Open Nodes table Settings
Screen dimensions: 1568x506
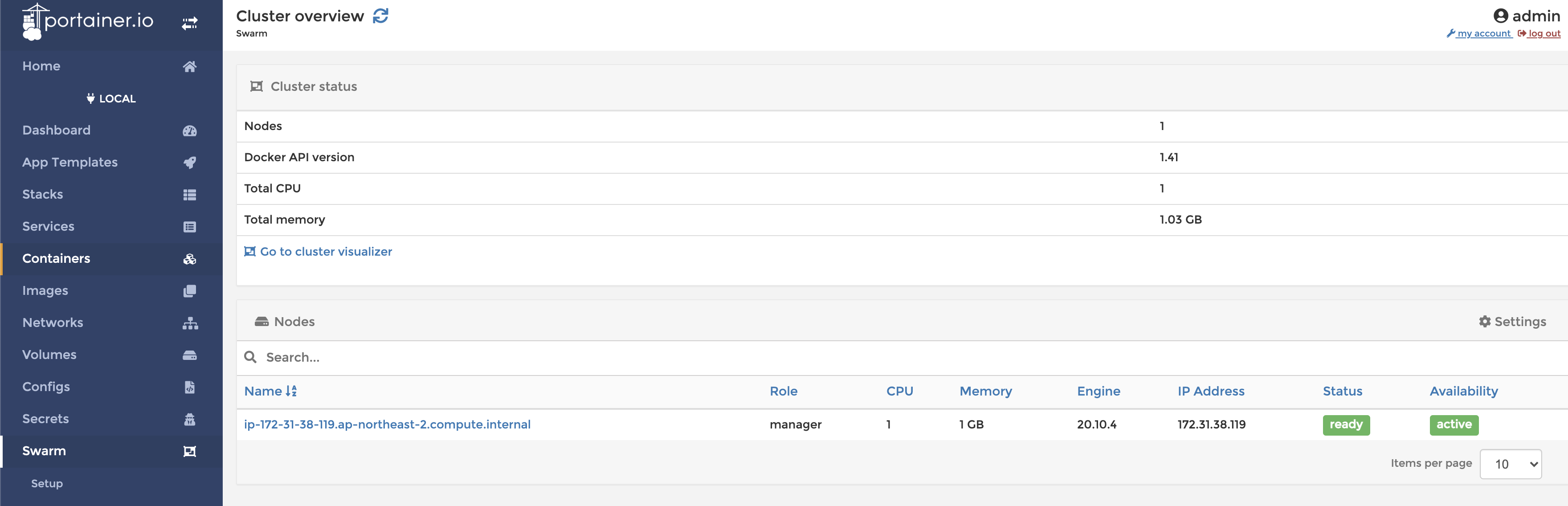pyautogui.click(x=1512, y=322)
